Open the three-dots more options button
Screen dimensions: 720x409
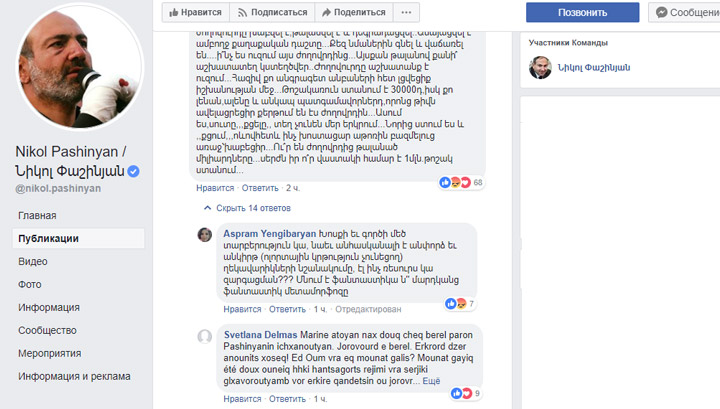[404, 13]
